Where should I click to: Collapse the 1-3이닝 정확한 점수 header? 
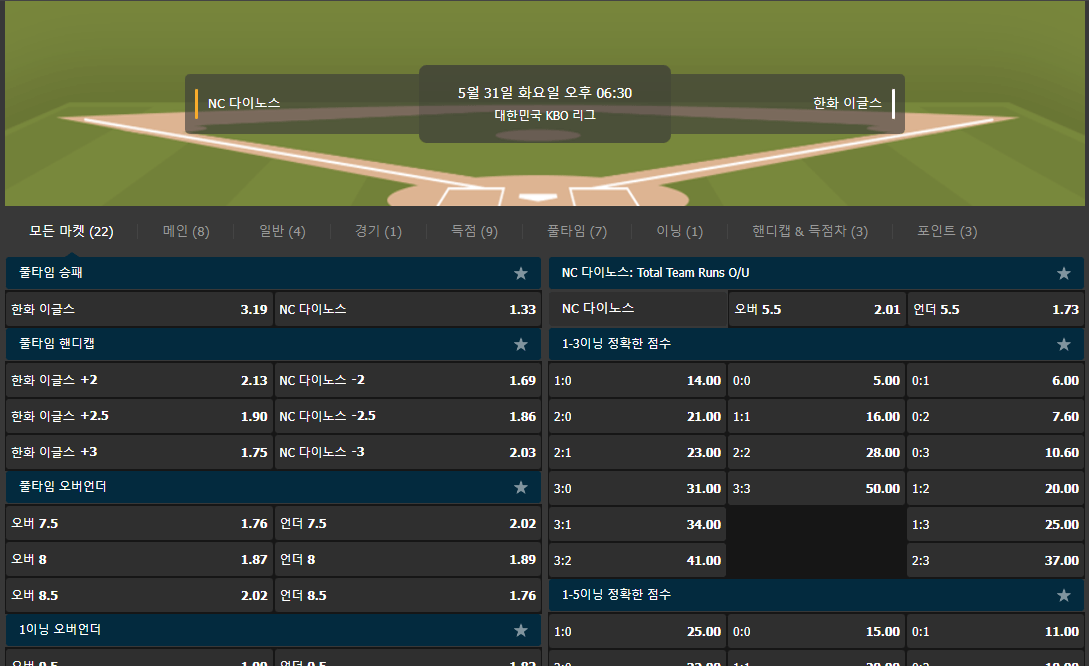click(x=816, y=344)
